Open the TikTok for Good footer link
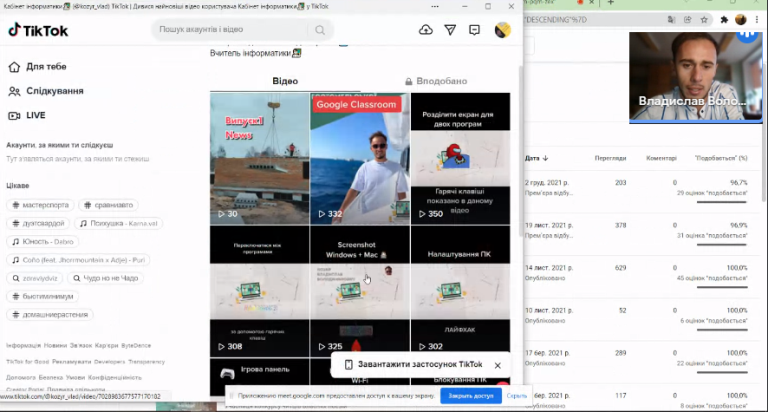 point(27,362)
